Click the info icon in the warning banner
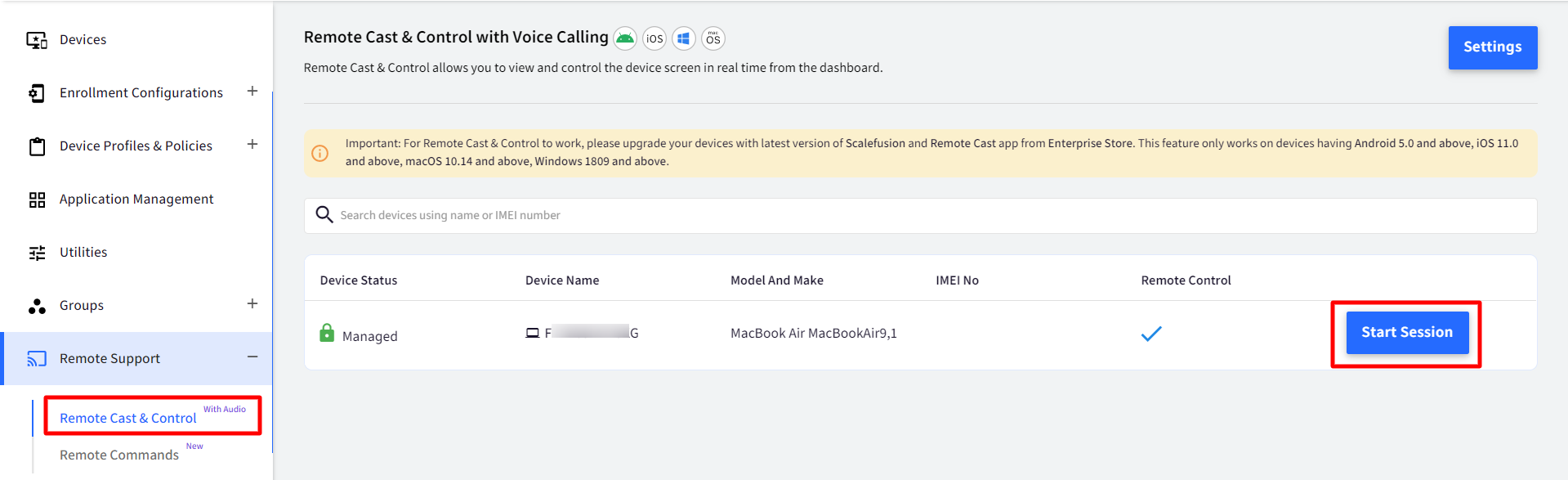The height and width of the screenshot is (480, 1568). pyautogui.click(x=320, y=153)
